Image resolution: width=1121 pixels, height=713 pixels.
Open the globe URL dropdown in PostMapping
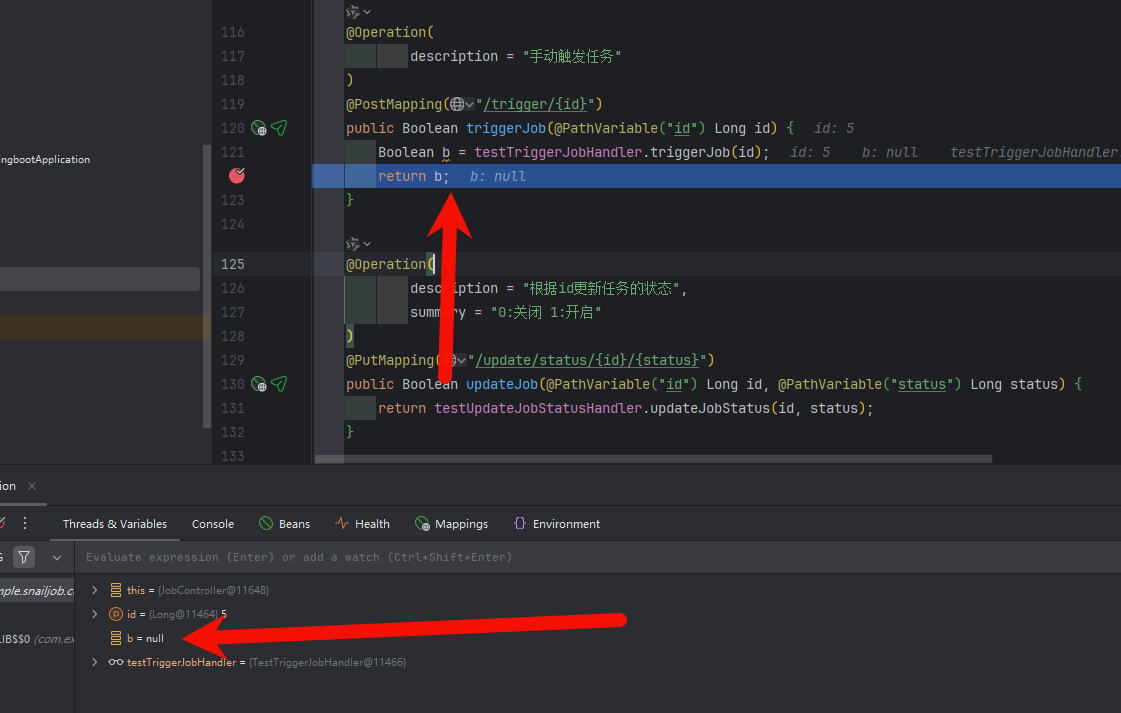click(x=461, y=104)
